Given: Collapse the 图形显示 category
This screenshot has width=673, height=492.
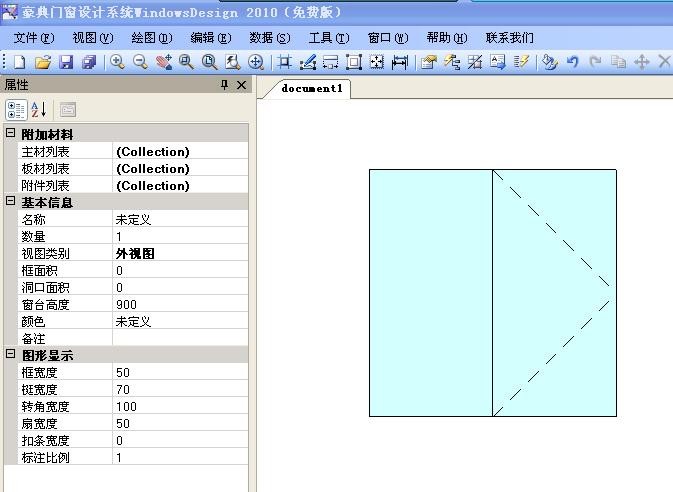Looking at the screenshot, I should click(x=11, y=354).
